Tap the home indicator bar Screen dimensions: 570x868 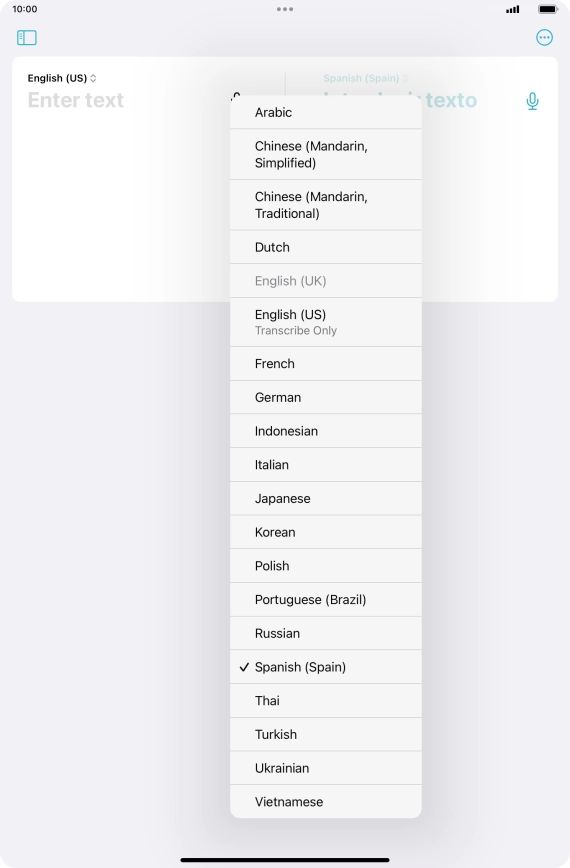285,860
